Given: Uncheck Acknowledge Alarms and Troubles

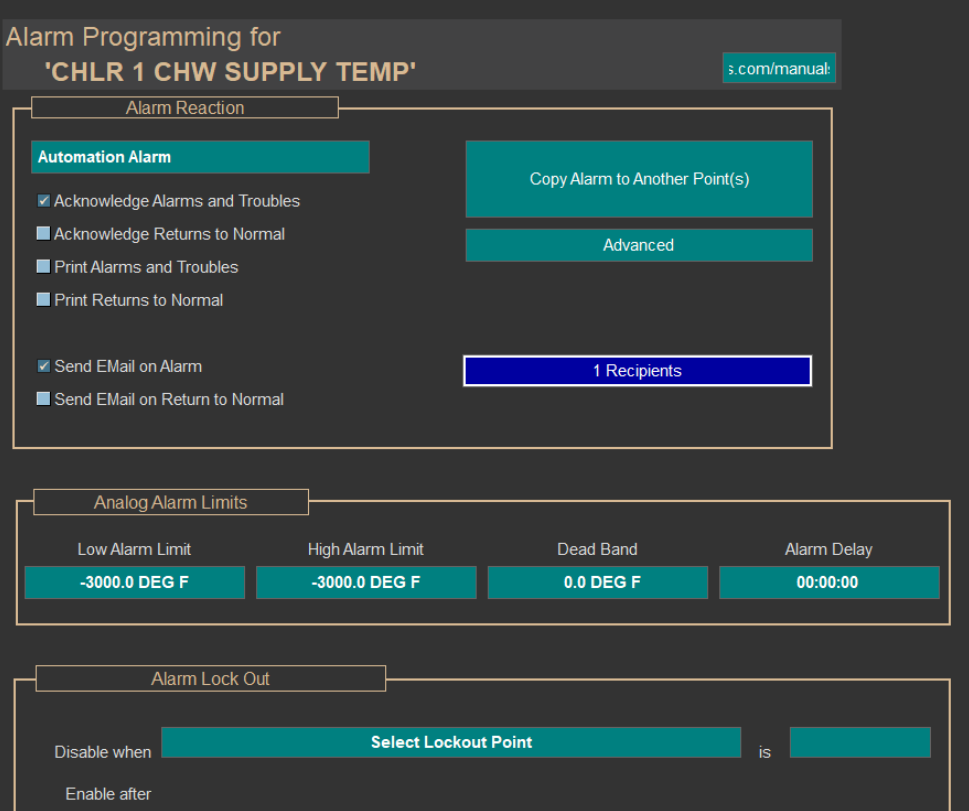Looking at the screenshot, I should [x=44, y=201].
